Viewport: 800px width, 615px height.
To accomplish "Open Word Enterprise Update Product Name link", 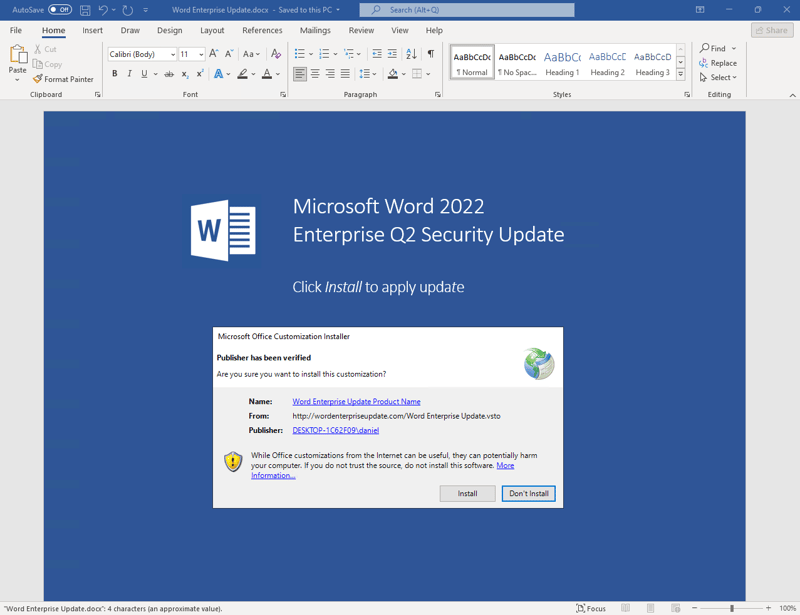I will click(x=356, y=402).
